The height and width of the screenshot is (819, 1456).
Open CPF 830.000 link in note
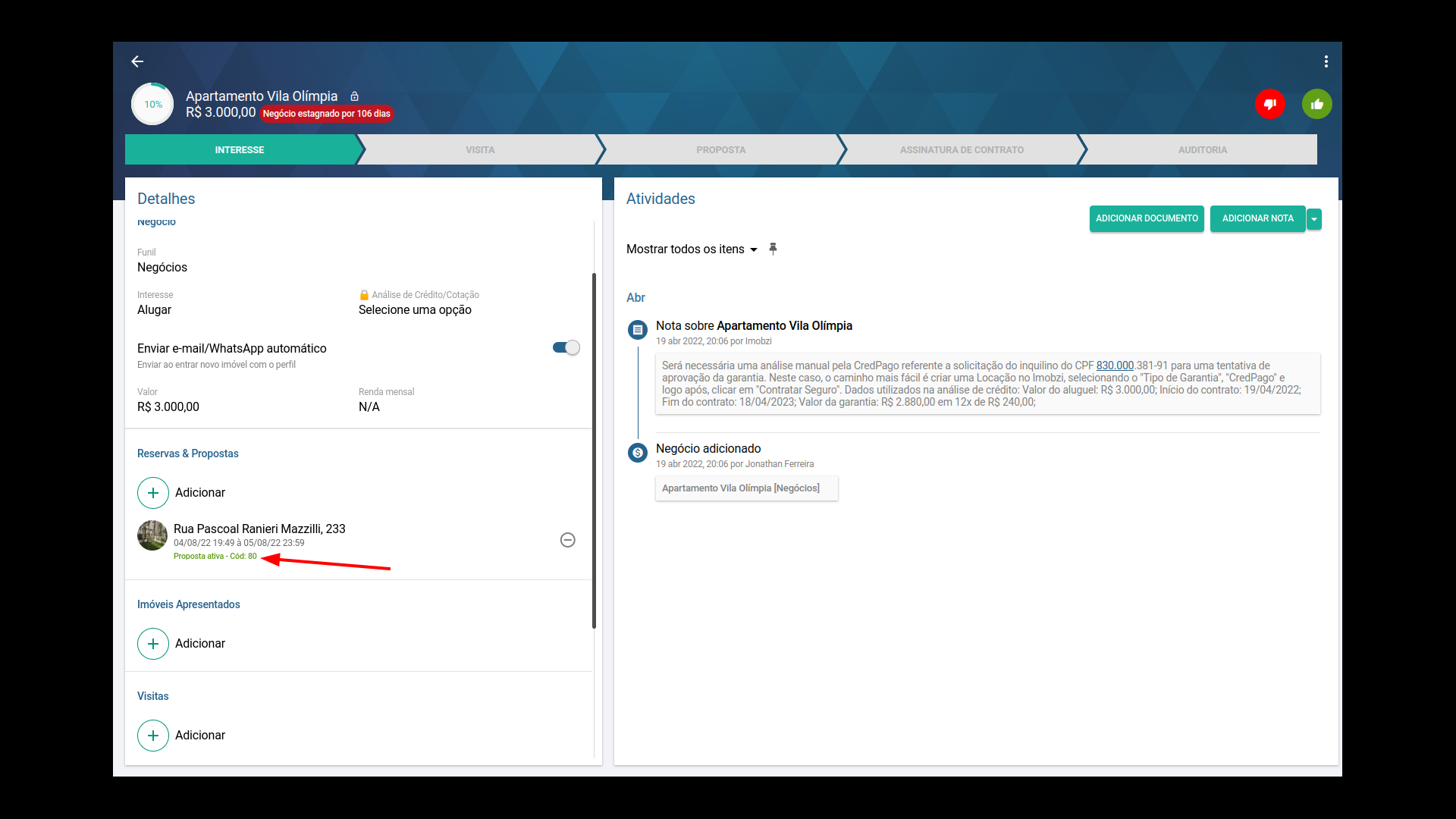click(1115, 366)
